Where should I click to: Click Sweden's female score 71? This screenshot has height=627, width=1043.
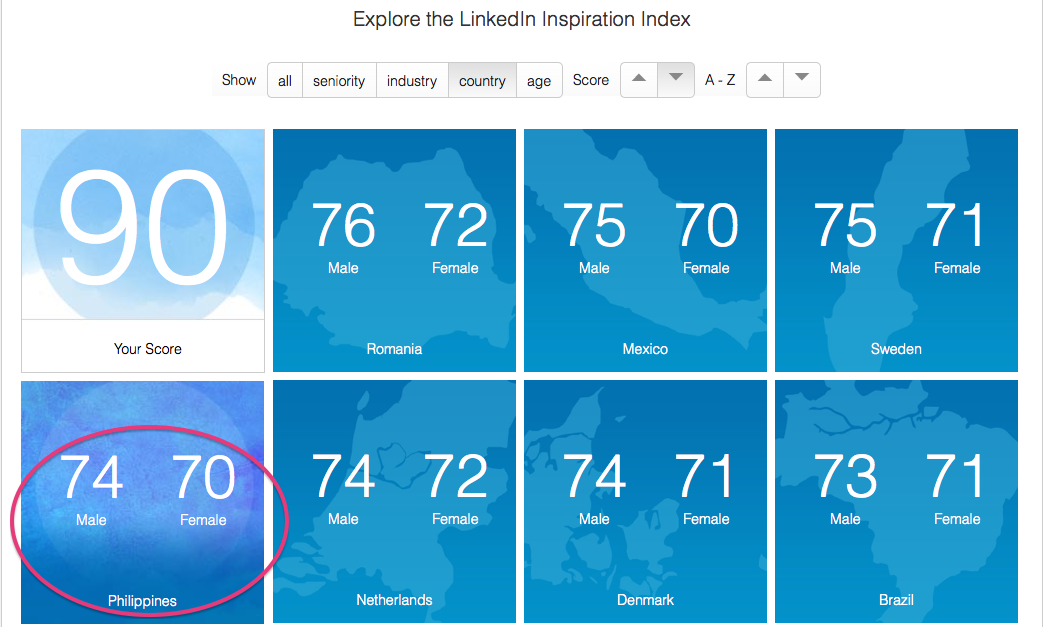coord(956,225)
